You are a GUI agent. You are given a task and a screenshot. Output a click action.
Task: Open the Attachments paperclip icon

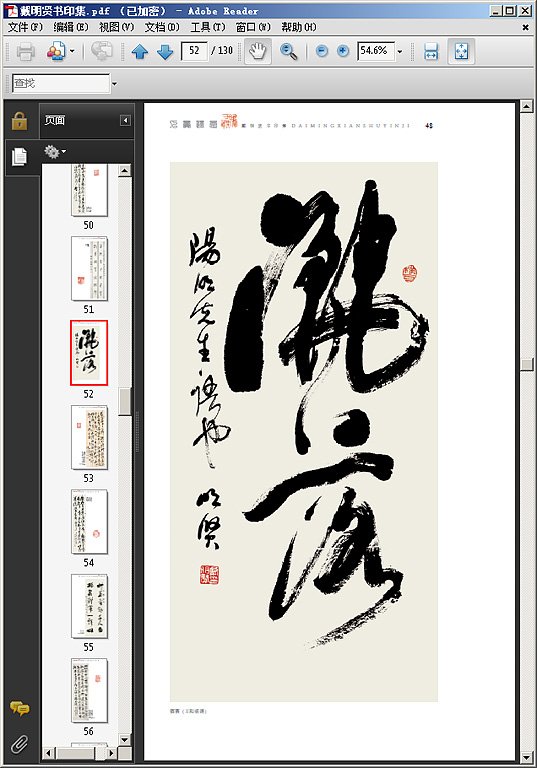[19, 744]
